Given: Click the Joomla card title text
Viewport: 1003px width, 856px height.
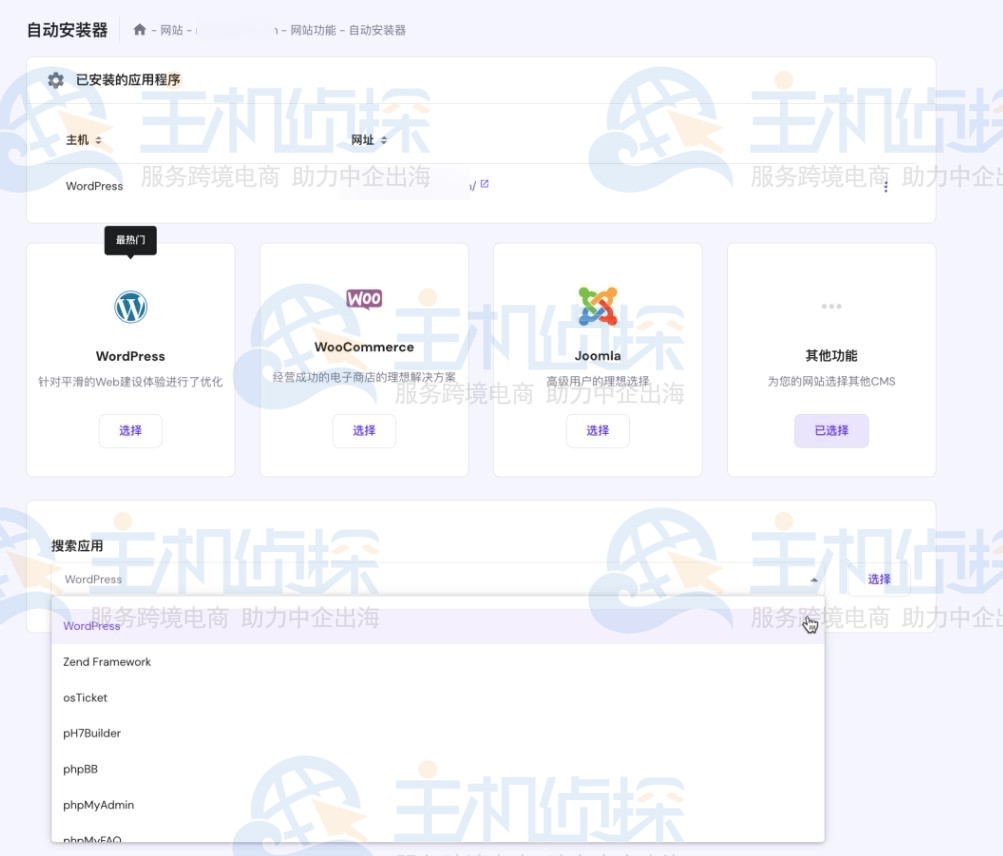Looking at the screenshot, I should 597,356.
